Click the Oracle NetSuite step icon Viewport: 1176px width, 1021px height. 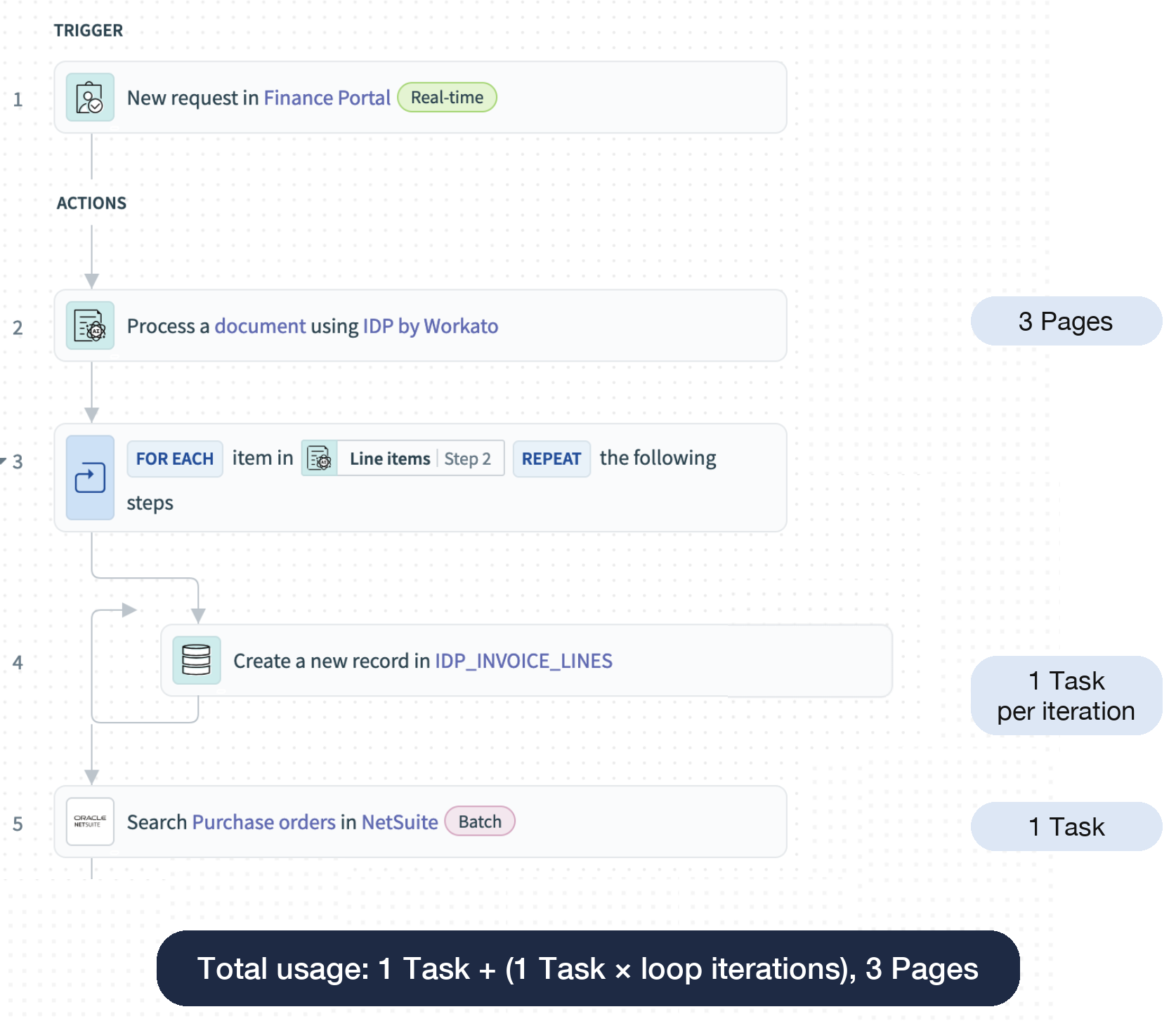pos(90,822)
